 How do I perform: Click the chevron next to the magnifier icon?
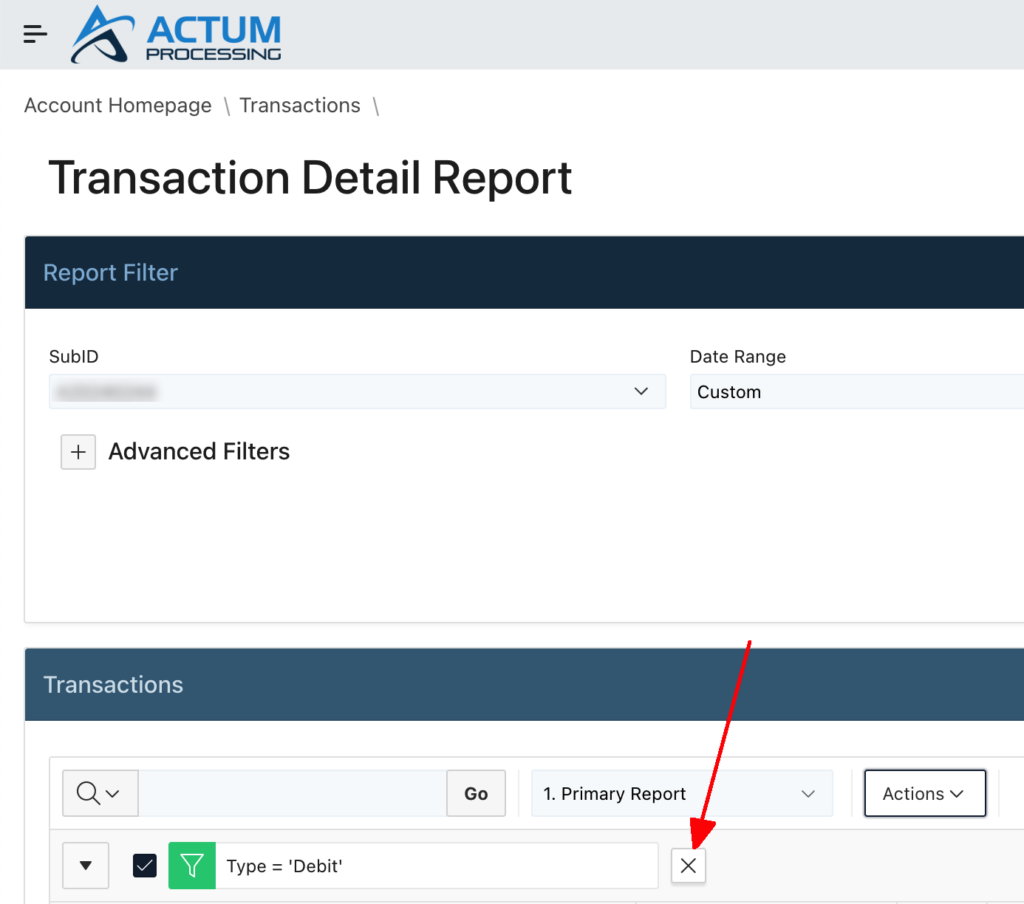(112, 793)
